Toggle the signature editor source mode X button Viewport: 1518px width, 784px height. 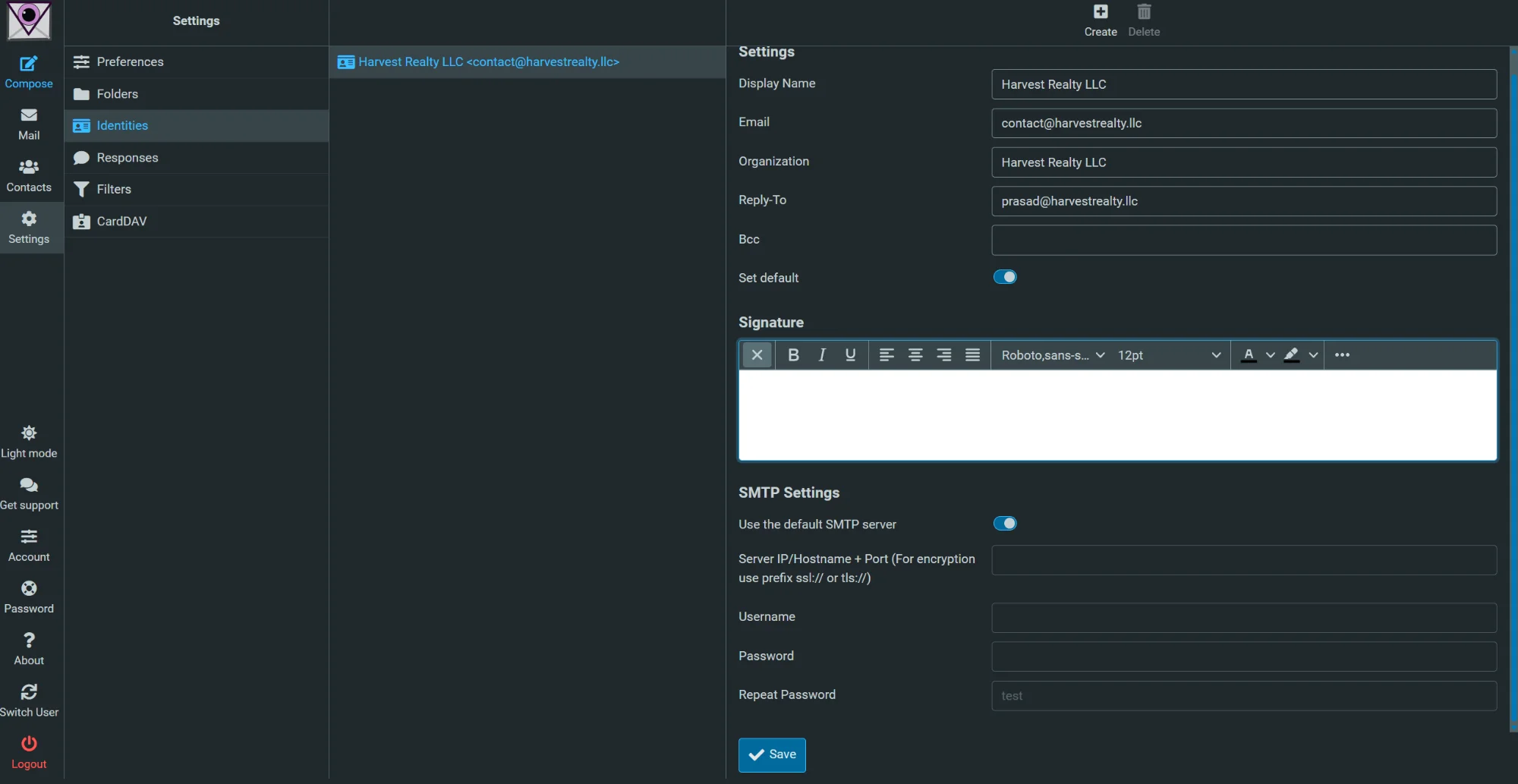tap(757, 354)
